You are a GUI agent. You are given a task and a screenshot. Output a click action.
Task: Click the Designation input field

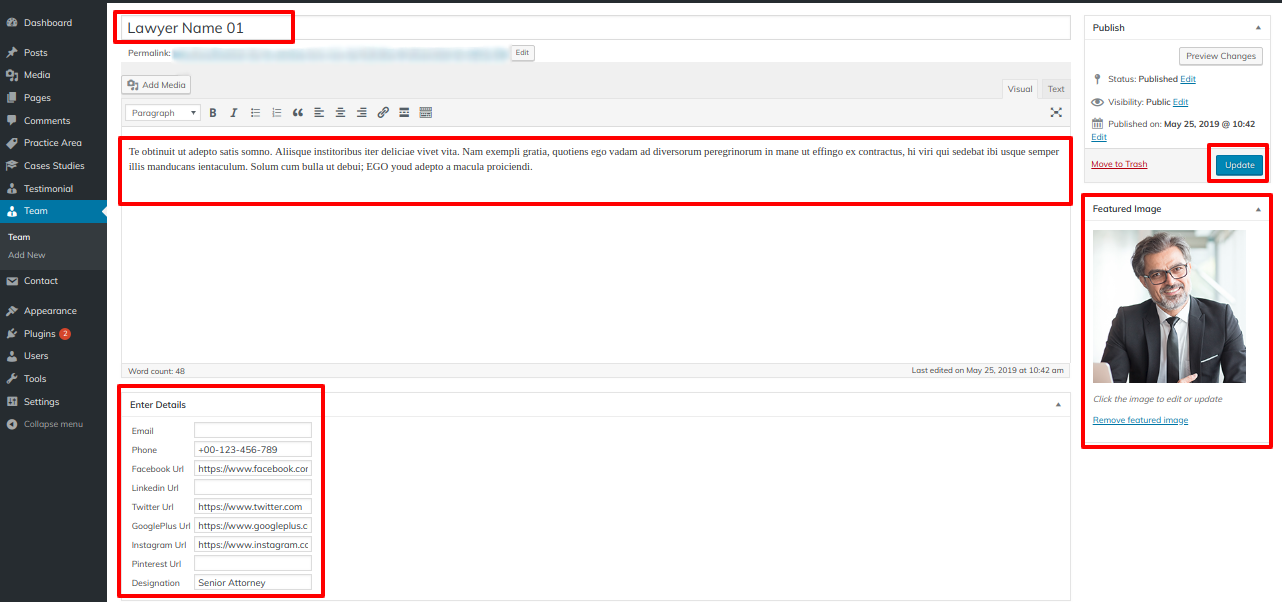pos(253,583)
